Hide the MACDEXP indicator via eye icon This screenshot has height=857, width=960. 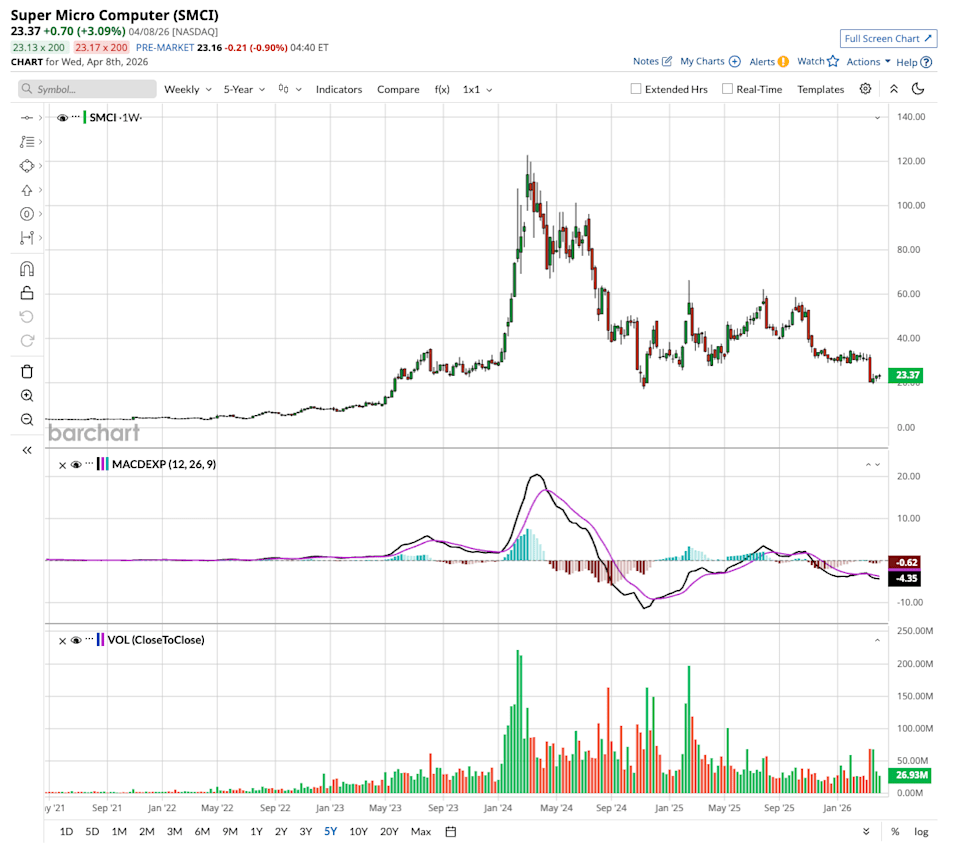(76, 465)
